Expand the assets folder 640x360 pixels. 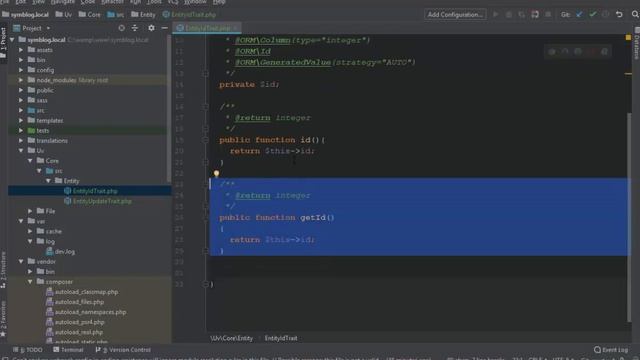point(21,50)
